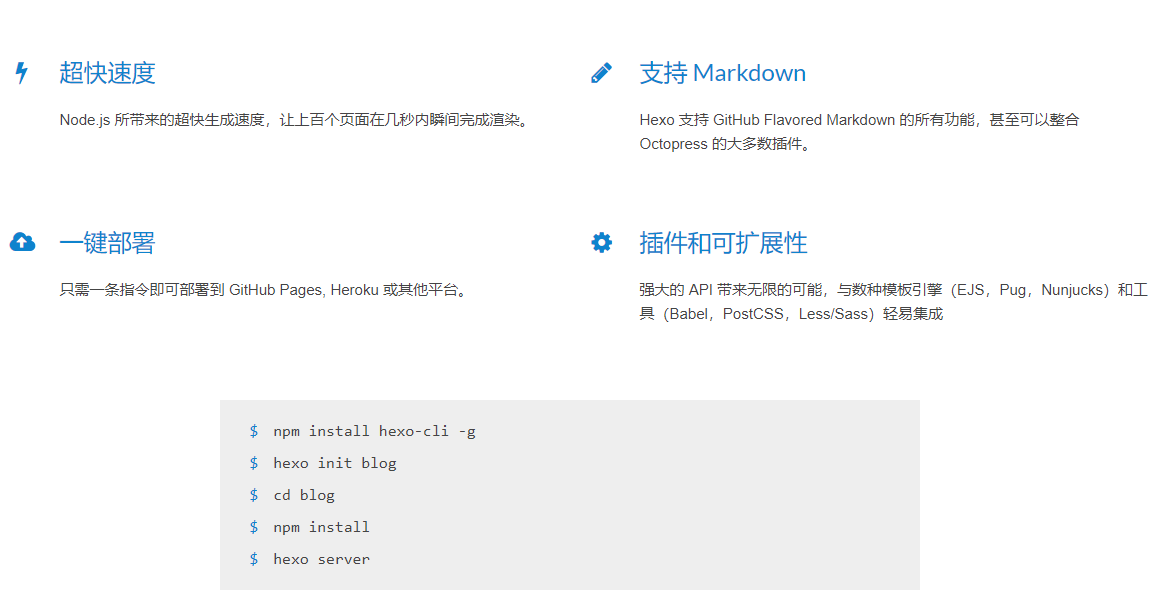The width and height of the screenshot is (1163, 602).
Task: Select the 超快速度 heading
Action: 108,73
